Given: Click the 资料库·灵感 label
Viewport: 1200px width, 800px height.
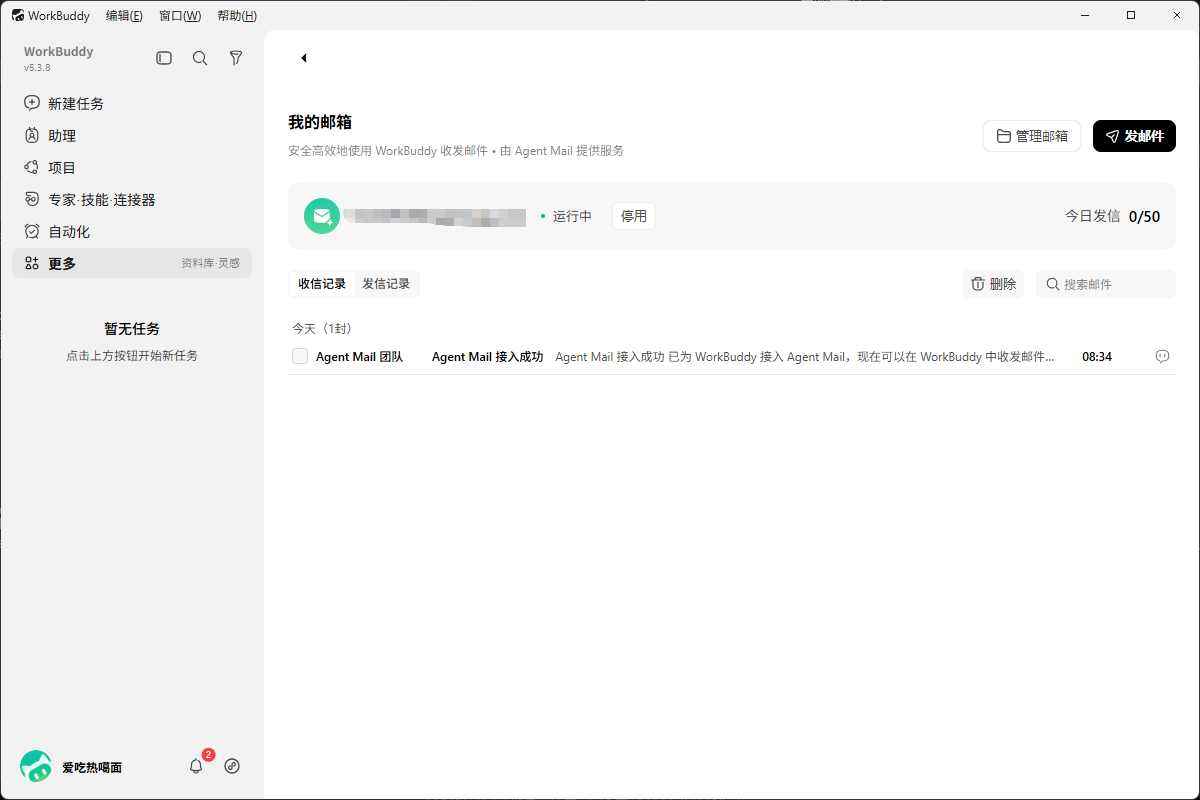Looking at the screenshot, I should pyautogui.click(x=210, y=263).
